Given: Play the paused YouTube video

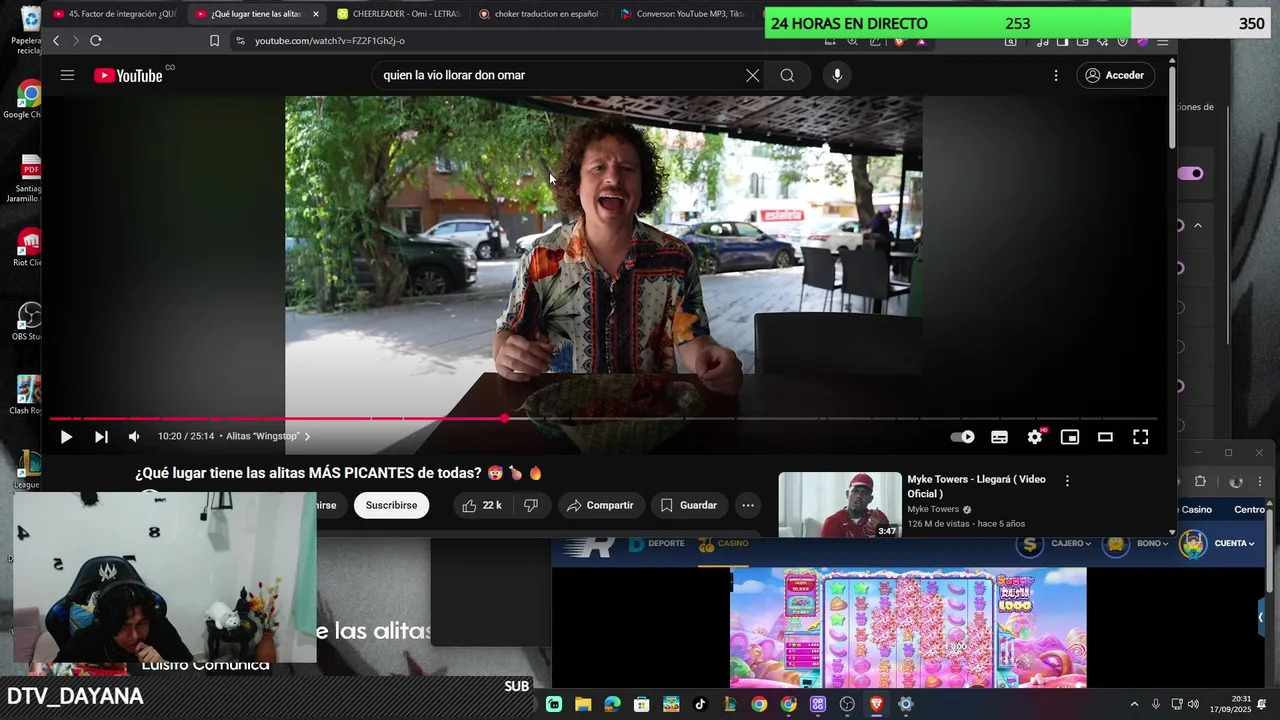Looking at the screenshot, I should pos(66,437).
